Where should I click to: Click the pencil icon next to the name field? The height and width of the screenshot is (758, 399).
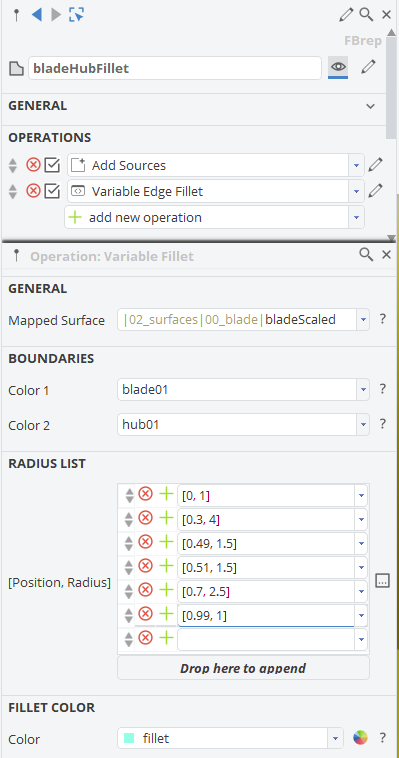coord(369,67)
